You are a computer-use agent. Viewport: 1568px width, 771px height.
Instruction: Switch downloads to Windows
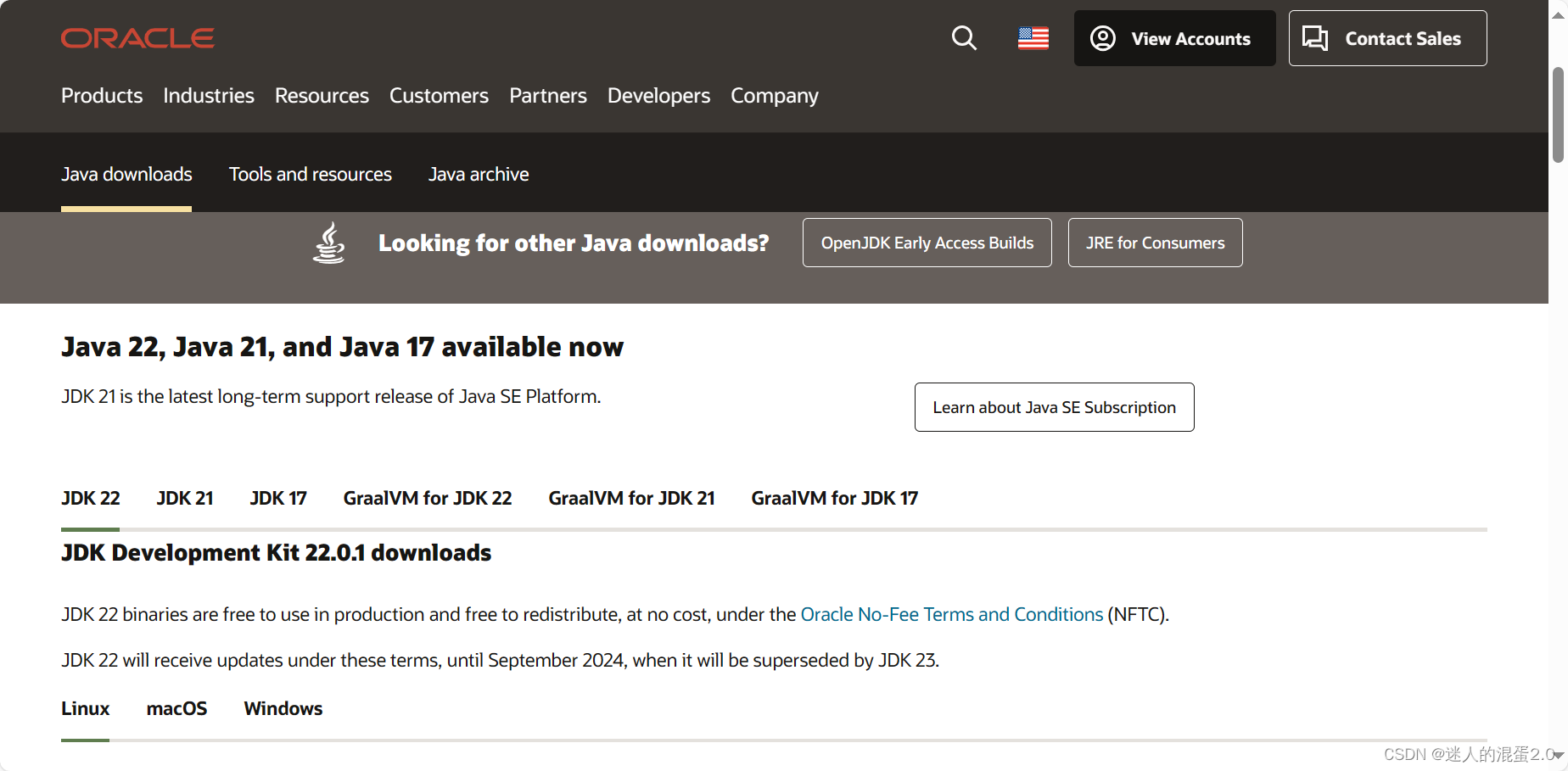click(x=283, y=708)
